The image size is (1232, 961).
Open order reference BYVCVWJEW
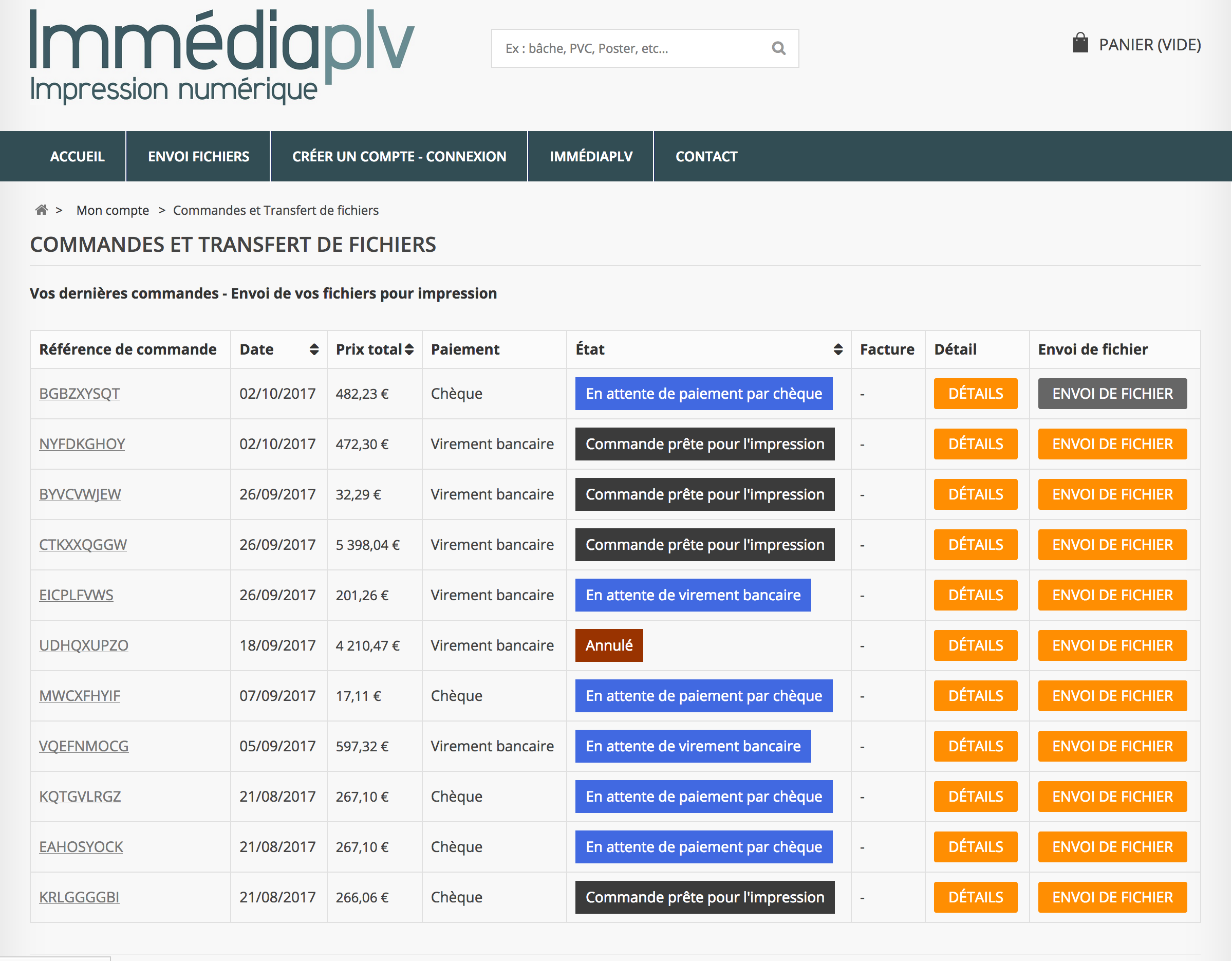pyautogui.click(x=80, y=494)
